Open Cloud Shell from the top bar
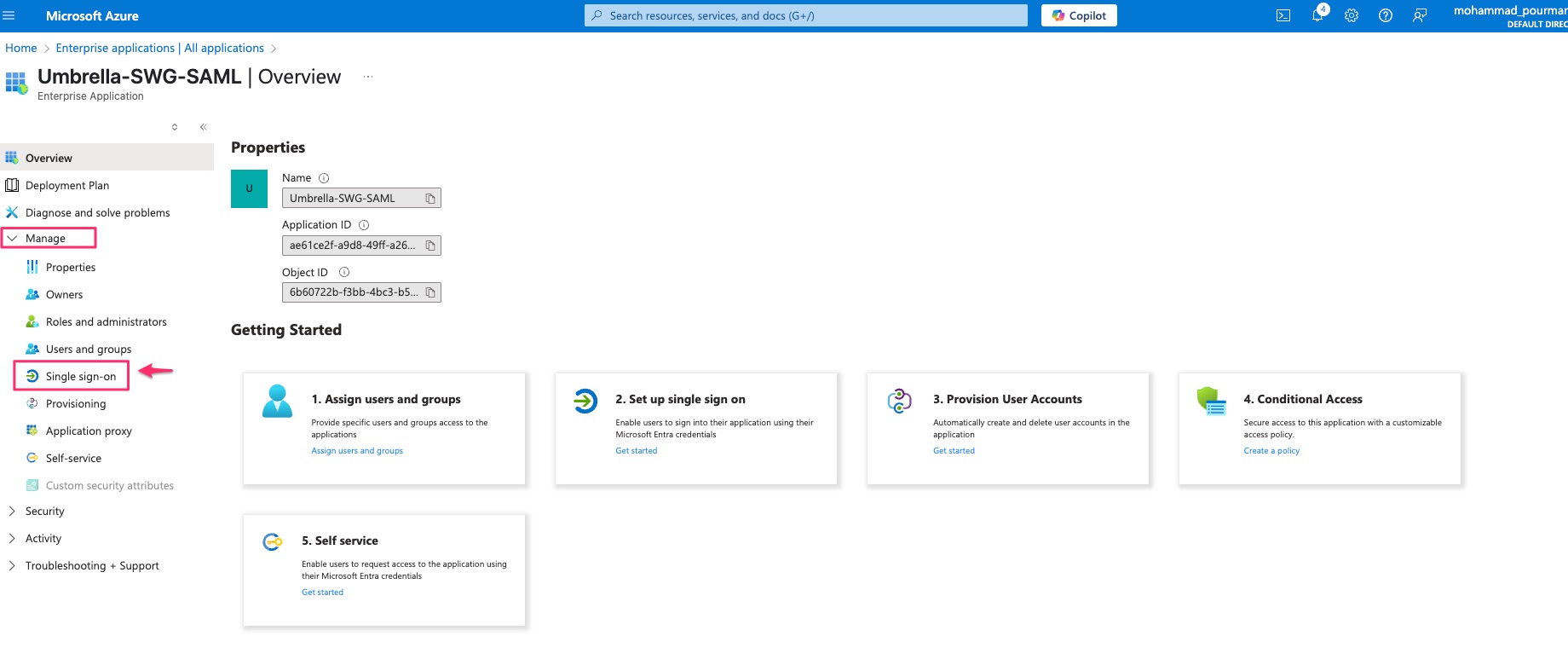The width and height of the screenshot is (1568, 659). click(x=1283, y=15)
